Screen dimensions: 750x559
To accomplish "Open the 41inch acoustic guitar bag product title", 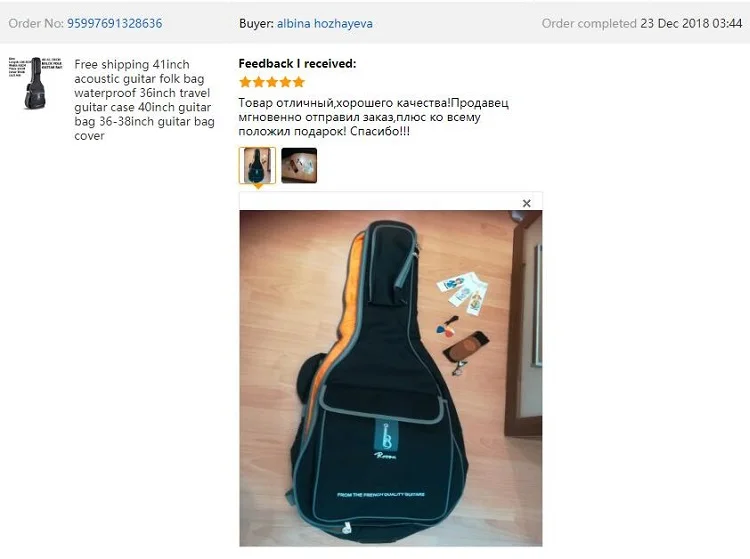I will point(144,100).
